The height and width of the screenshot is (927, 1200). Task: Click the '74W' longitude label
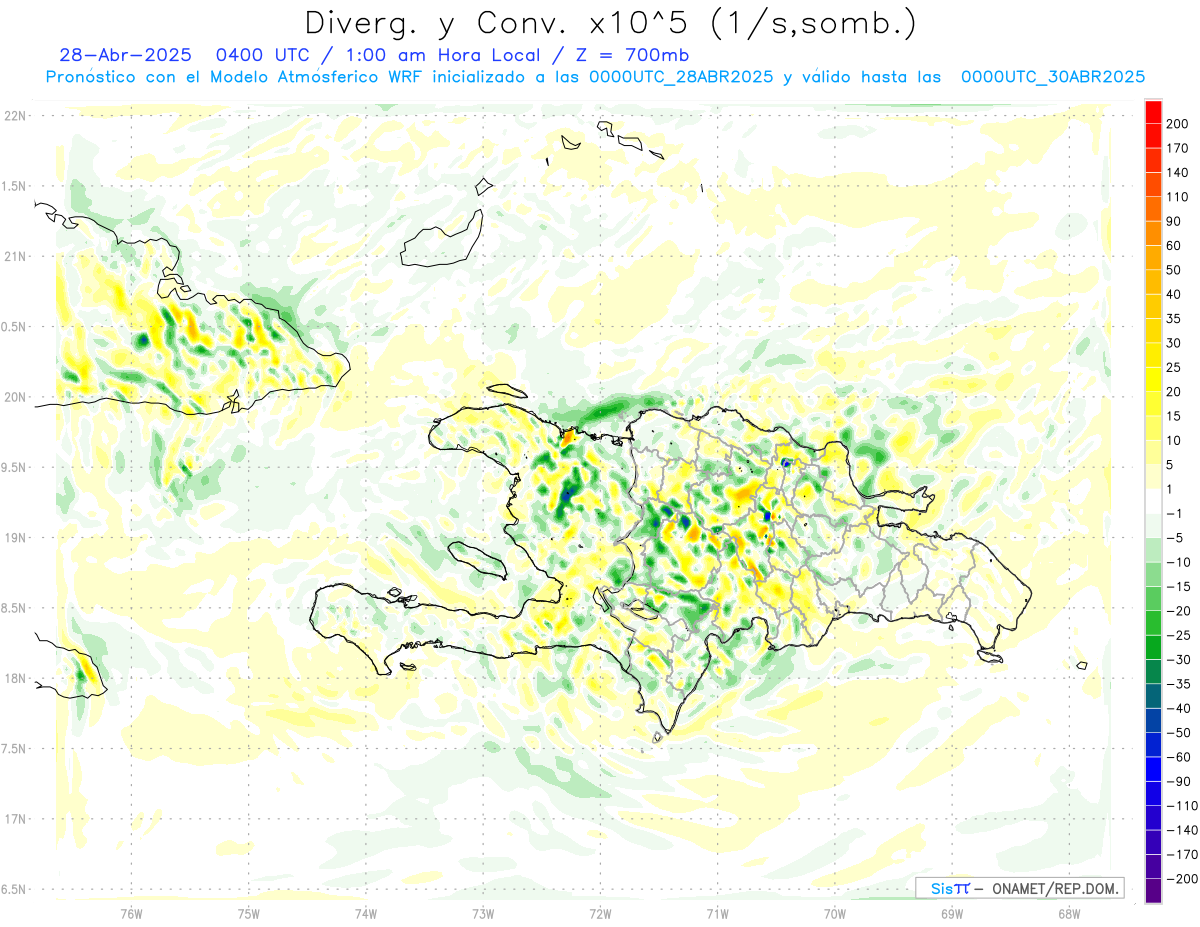pos(366,914)
